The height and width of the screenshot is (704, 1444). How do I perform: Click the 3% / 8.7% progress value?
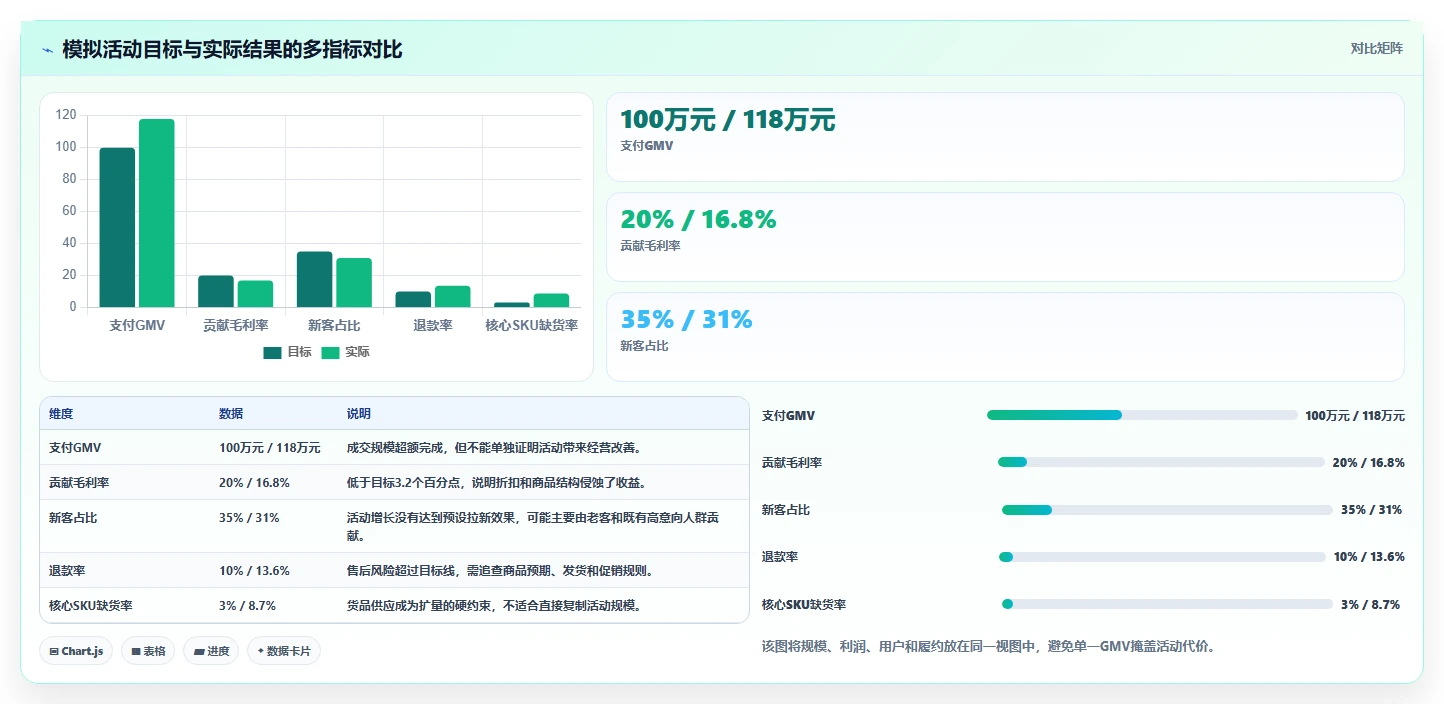(x=1370, y=604)
